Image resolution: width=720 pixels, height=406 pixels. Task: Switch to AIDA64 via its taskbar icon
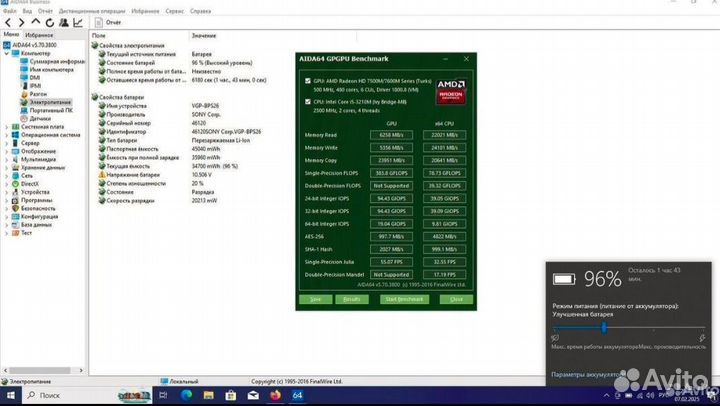(x=298, y=395)
